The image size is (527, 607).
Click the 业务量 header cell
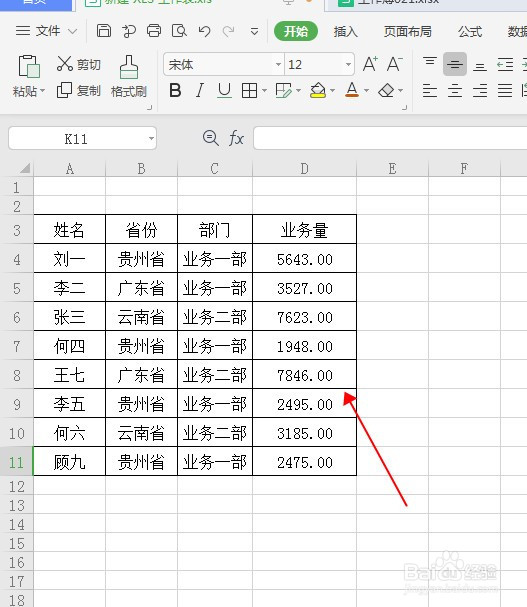(304, 230)
